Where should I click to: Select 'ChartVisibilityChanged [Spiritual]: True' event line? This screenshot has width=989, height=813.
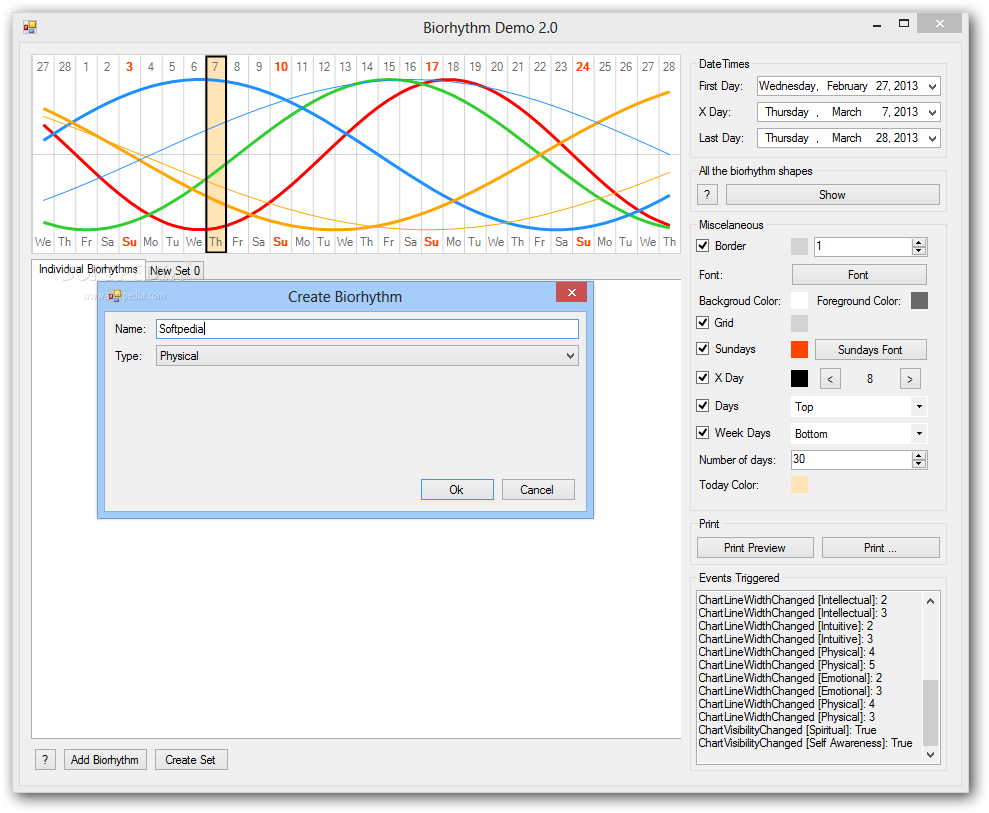tap(787, 730)
